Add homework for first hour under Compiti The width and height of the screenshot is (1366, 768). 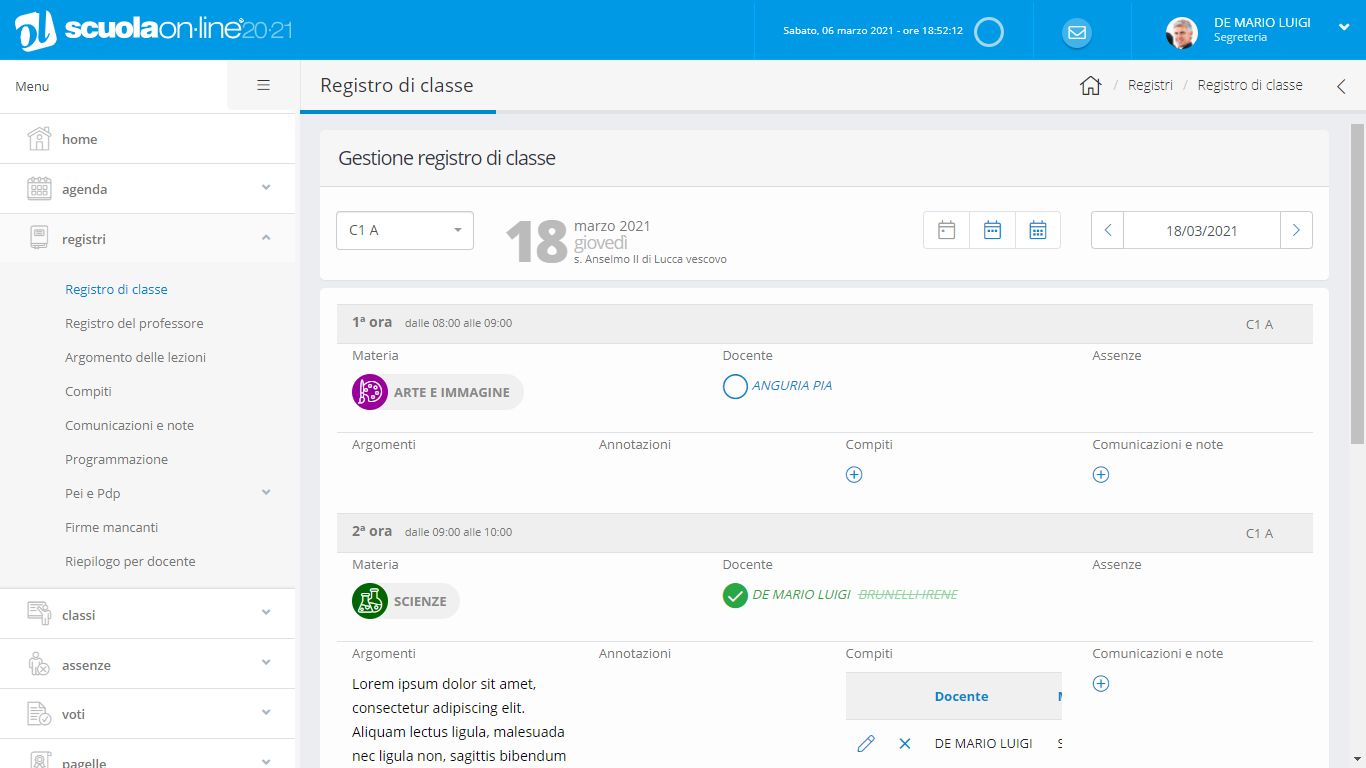click(x=854, y=475)
